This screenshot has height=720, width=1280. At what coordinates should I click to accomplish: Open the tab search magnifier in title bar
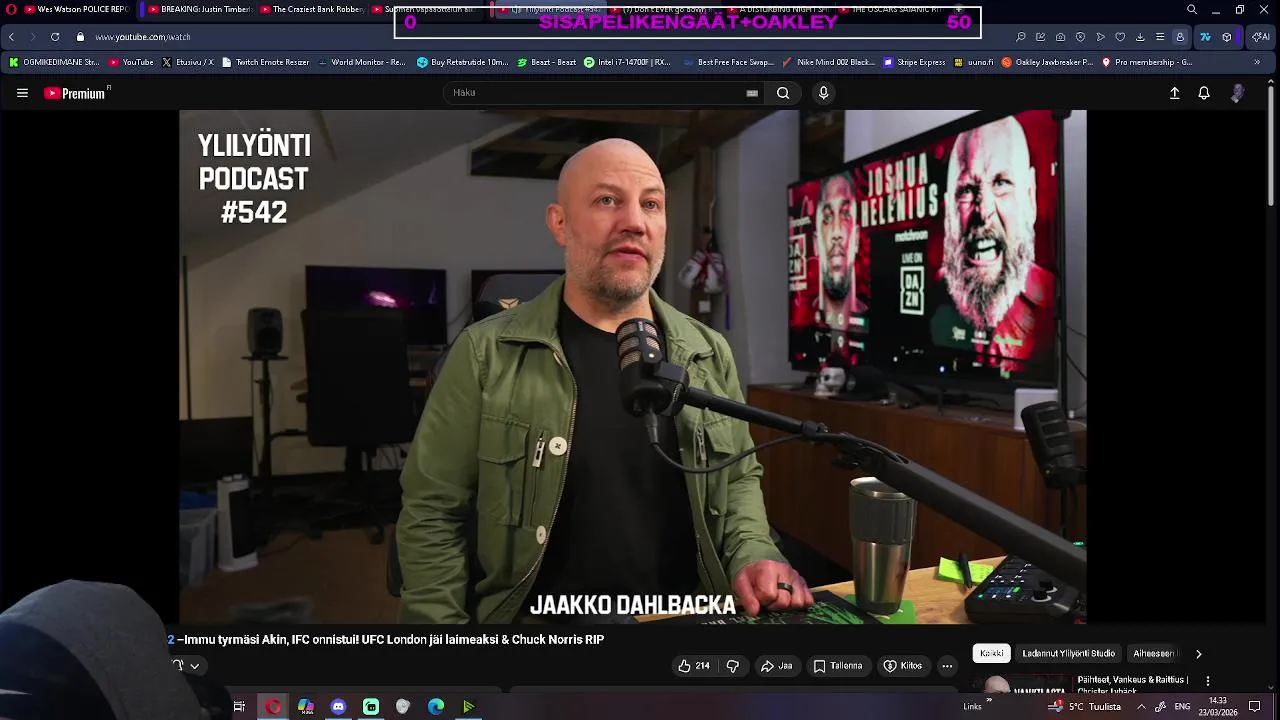click(1191, 10)
